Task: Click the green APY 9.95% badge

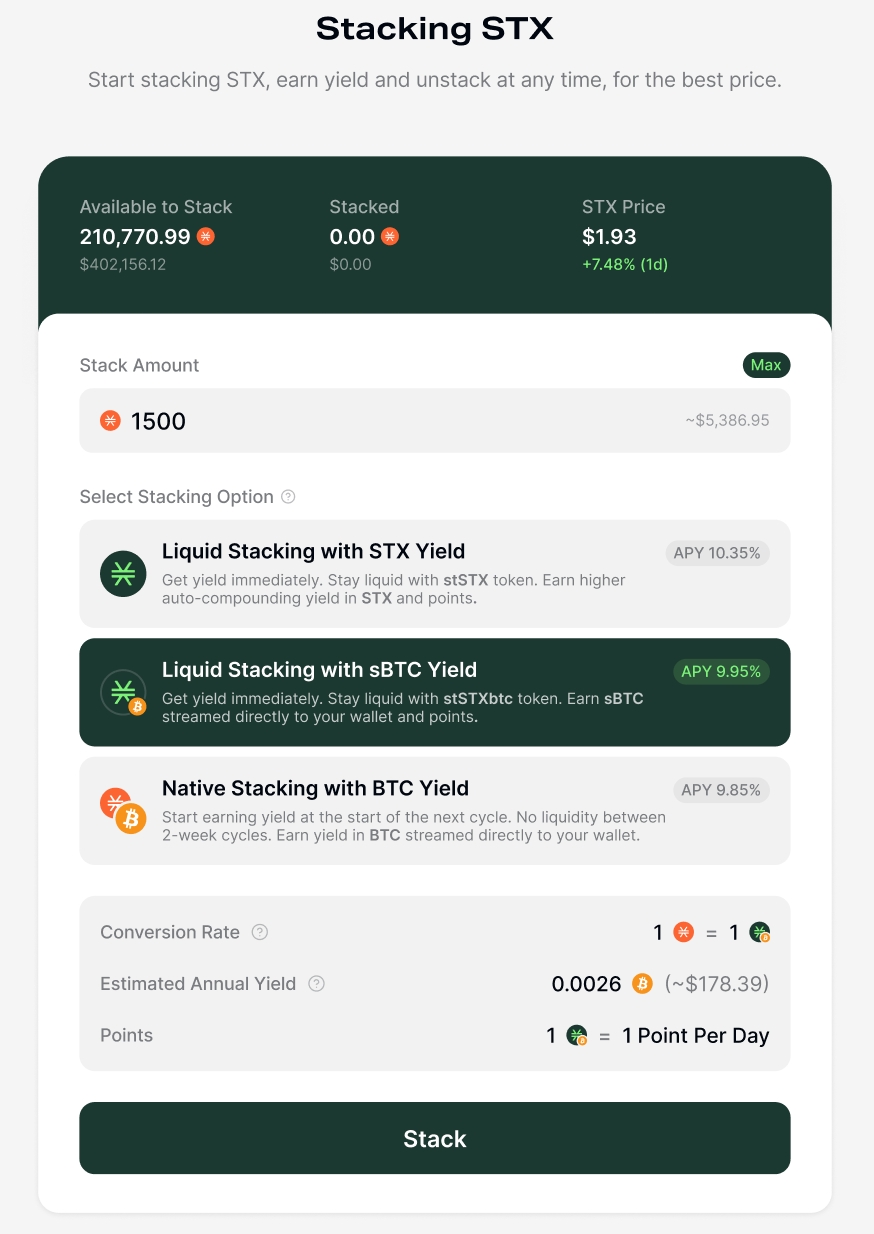Action: tap(721, 672)
